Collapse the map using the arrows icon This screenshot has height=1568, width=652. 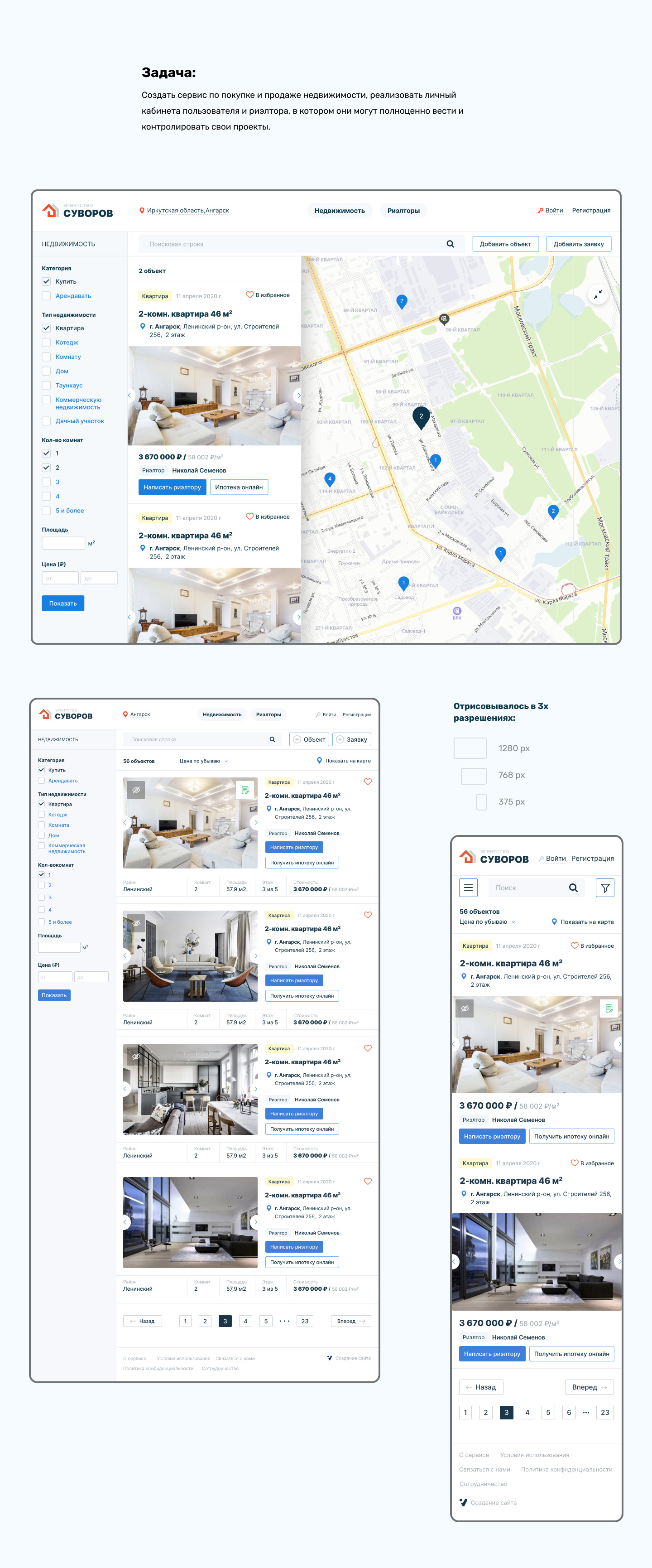point(599,294)
